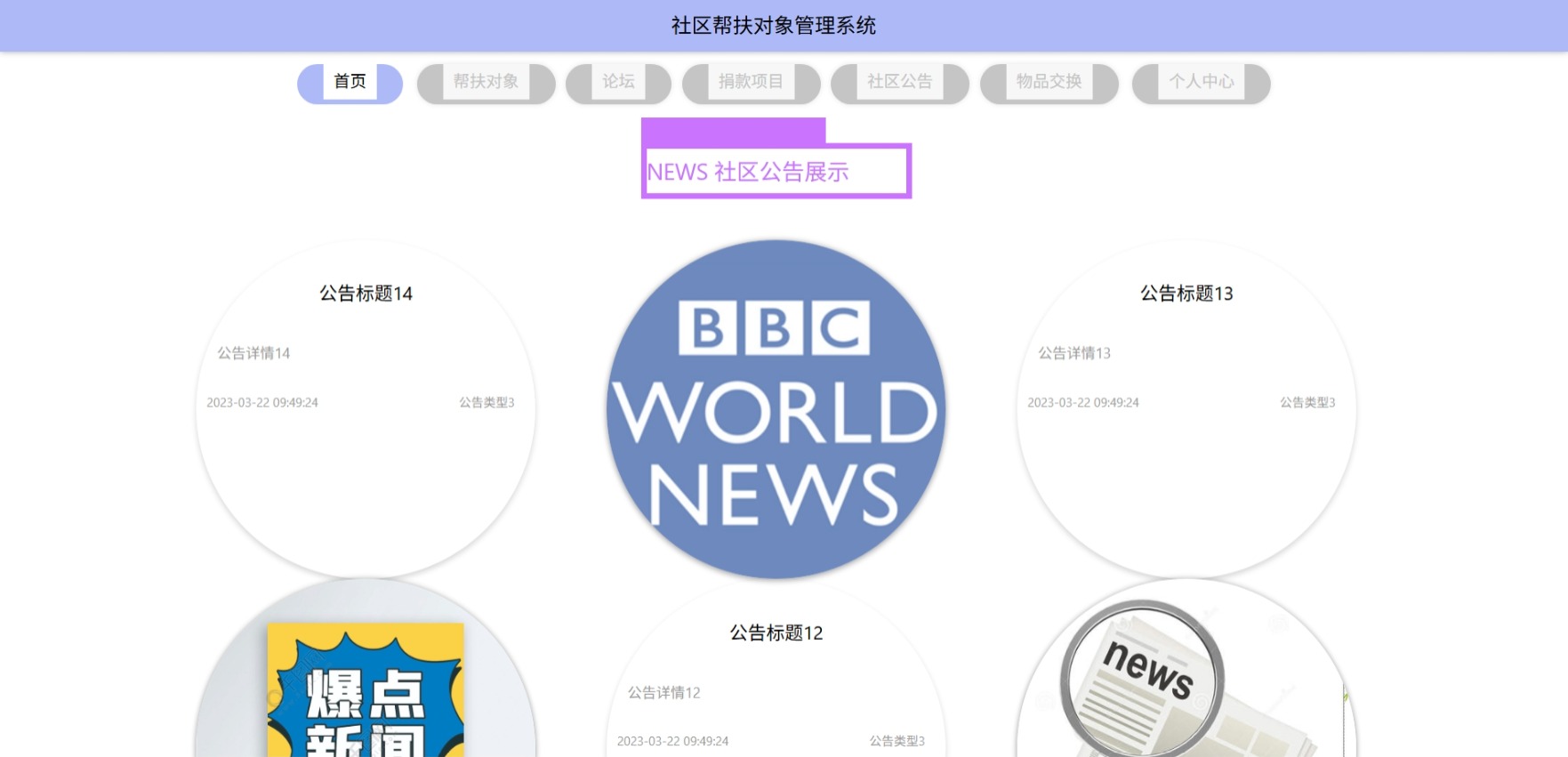The height and width of the screenshot is (757, 1568).
Task: Click the 公告详情14 description text
Action: click(x=254, y=353)
